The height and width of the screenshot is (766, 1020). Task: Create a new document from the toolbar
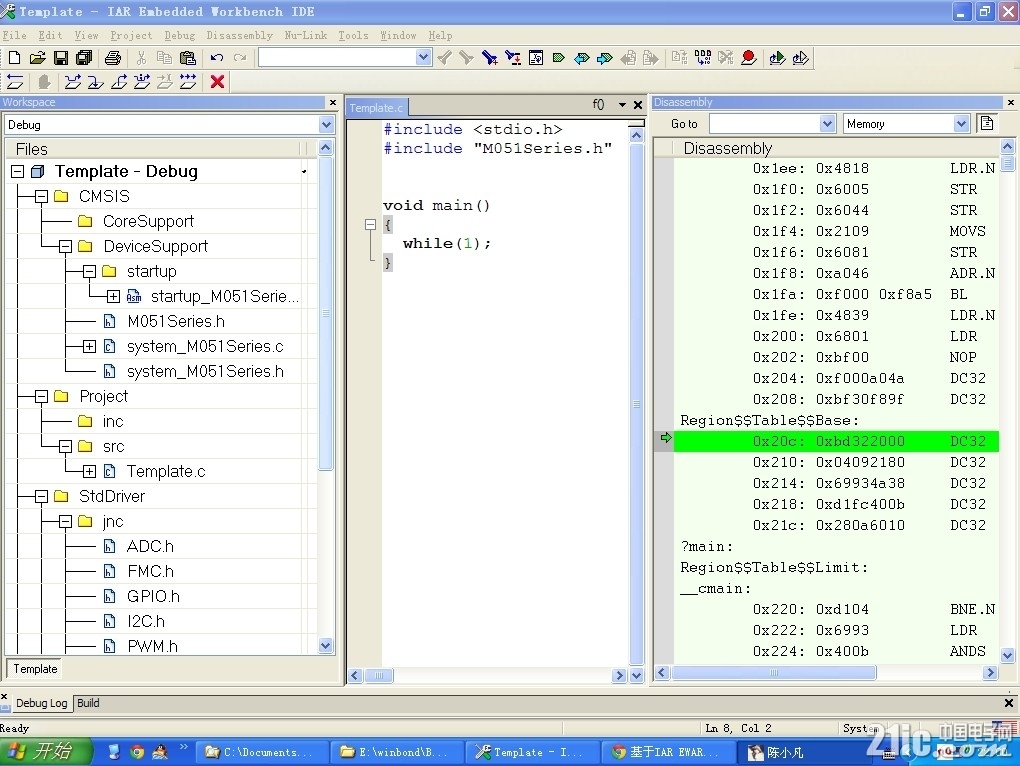[14, 58]
